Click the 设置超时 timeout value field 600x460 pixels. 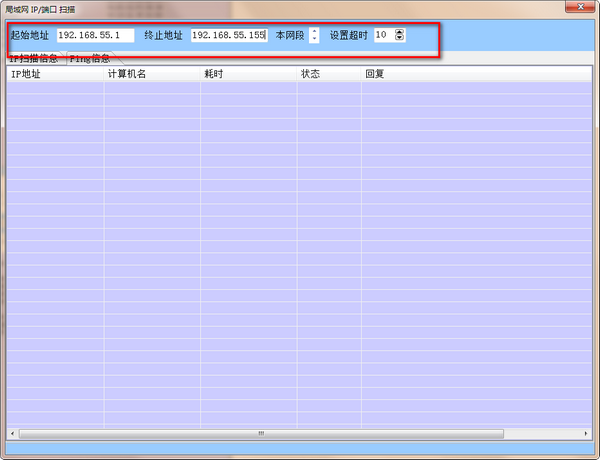click(x=384, y=35)
